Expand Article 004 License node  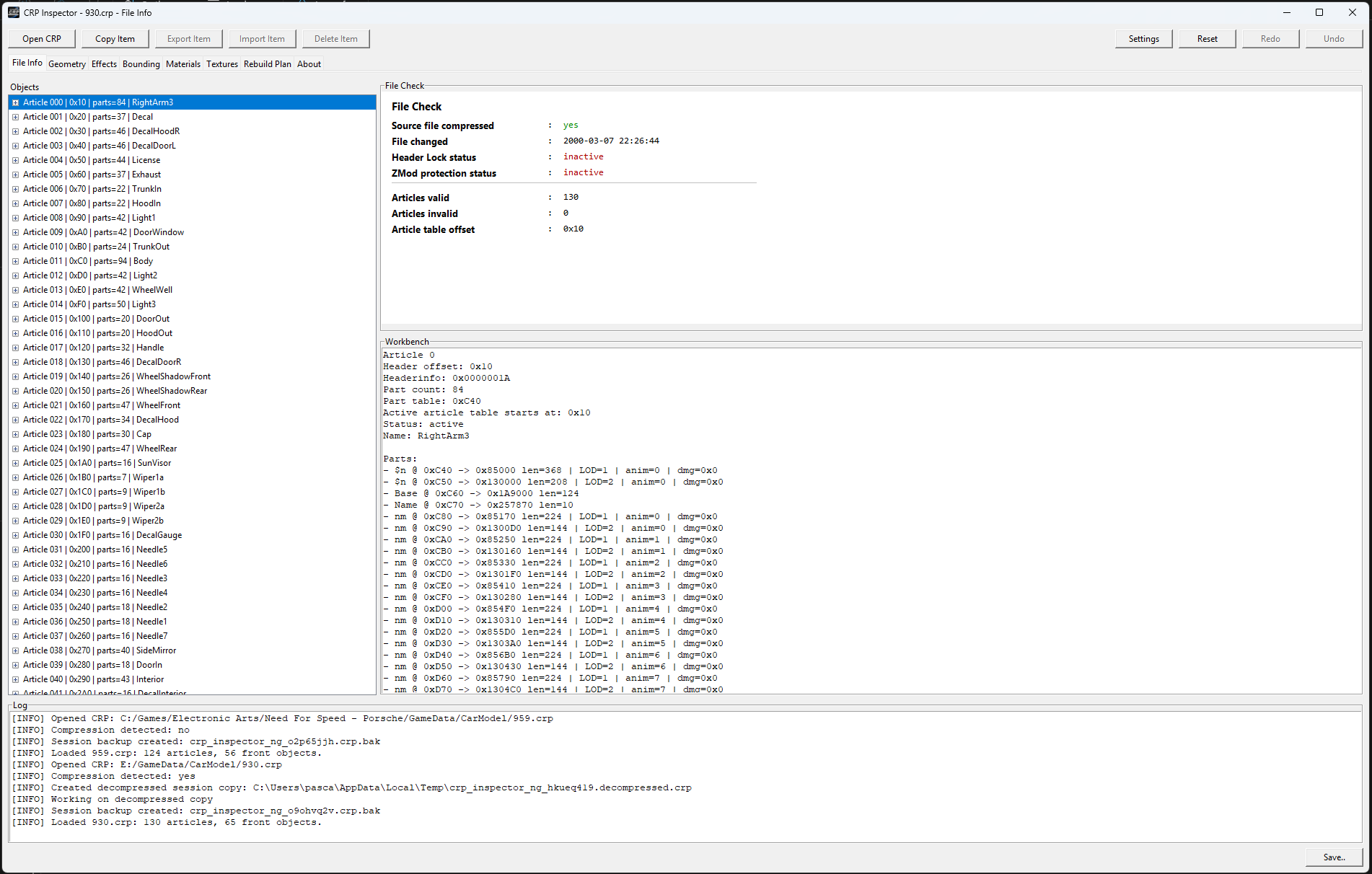point(15,160)
